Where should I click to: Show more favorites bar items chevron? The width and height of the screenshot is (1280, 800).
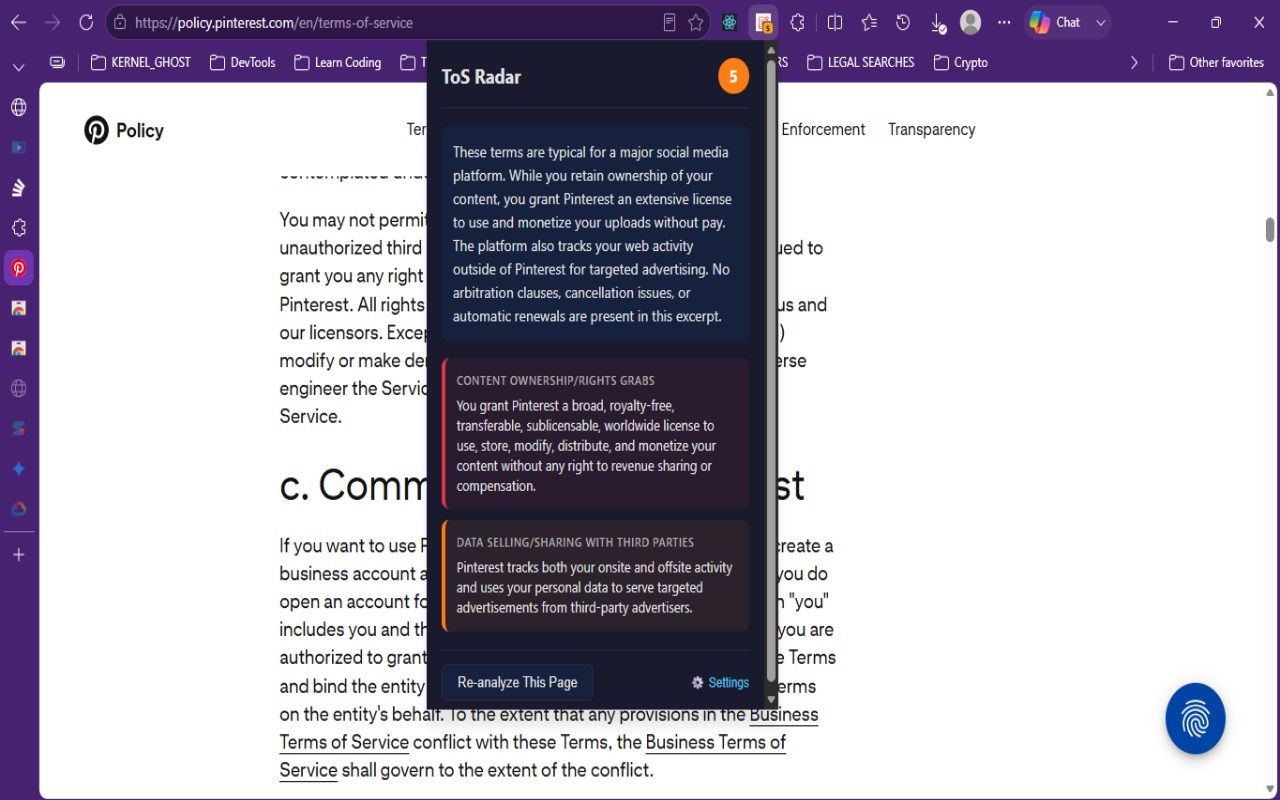1134,62
